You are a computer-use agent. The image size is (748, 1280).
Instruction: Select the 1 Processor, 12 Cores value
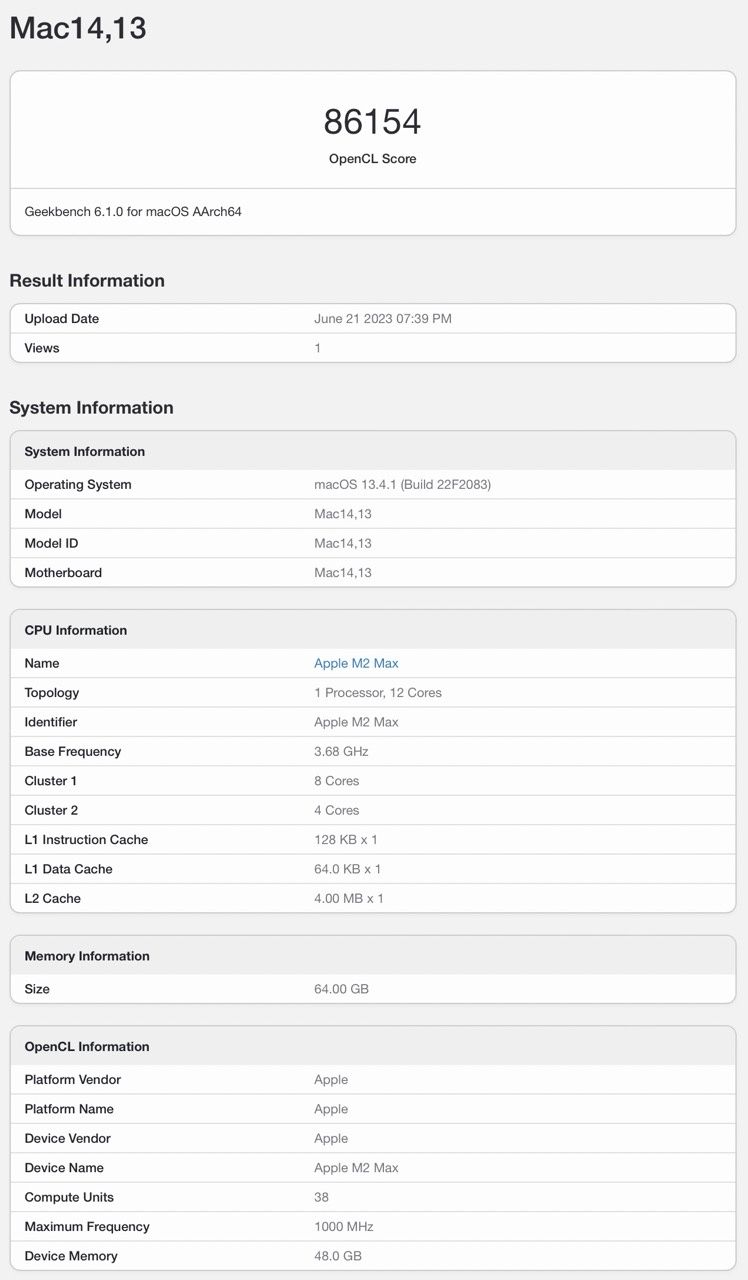(x=378, y=693)
